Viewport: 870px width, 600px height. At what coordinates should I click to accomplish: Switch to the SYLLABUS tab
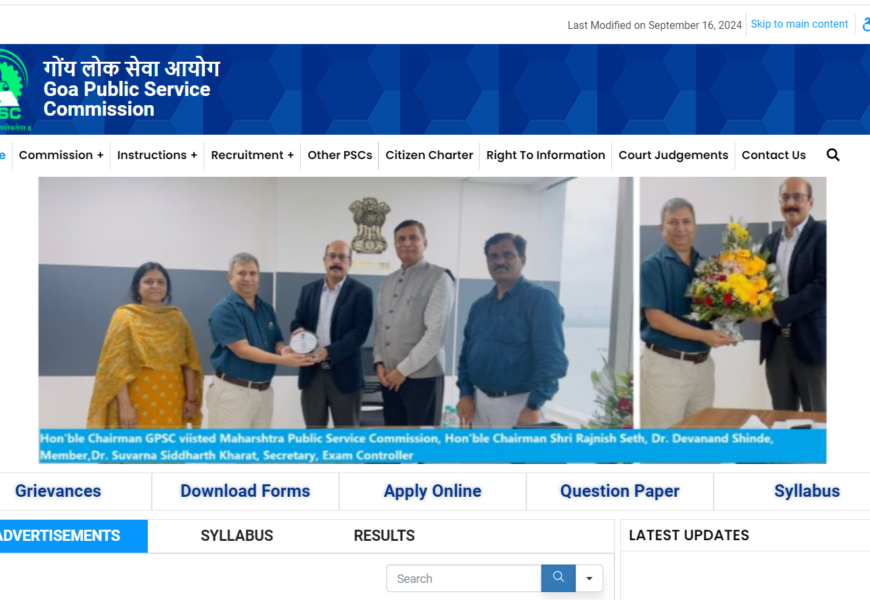click(x=237, y=536)
